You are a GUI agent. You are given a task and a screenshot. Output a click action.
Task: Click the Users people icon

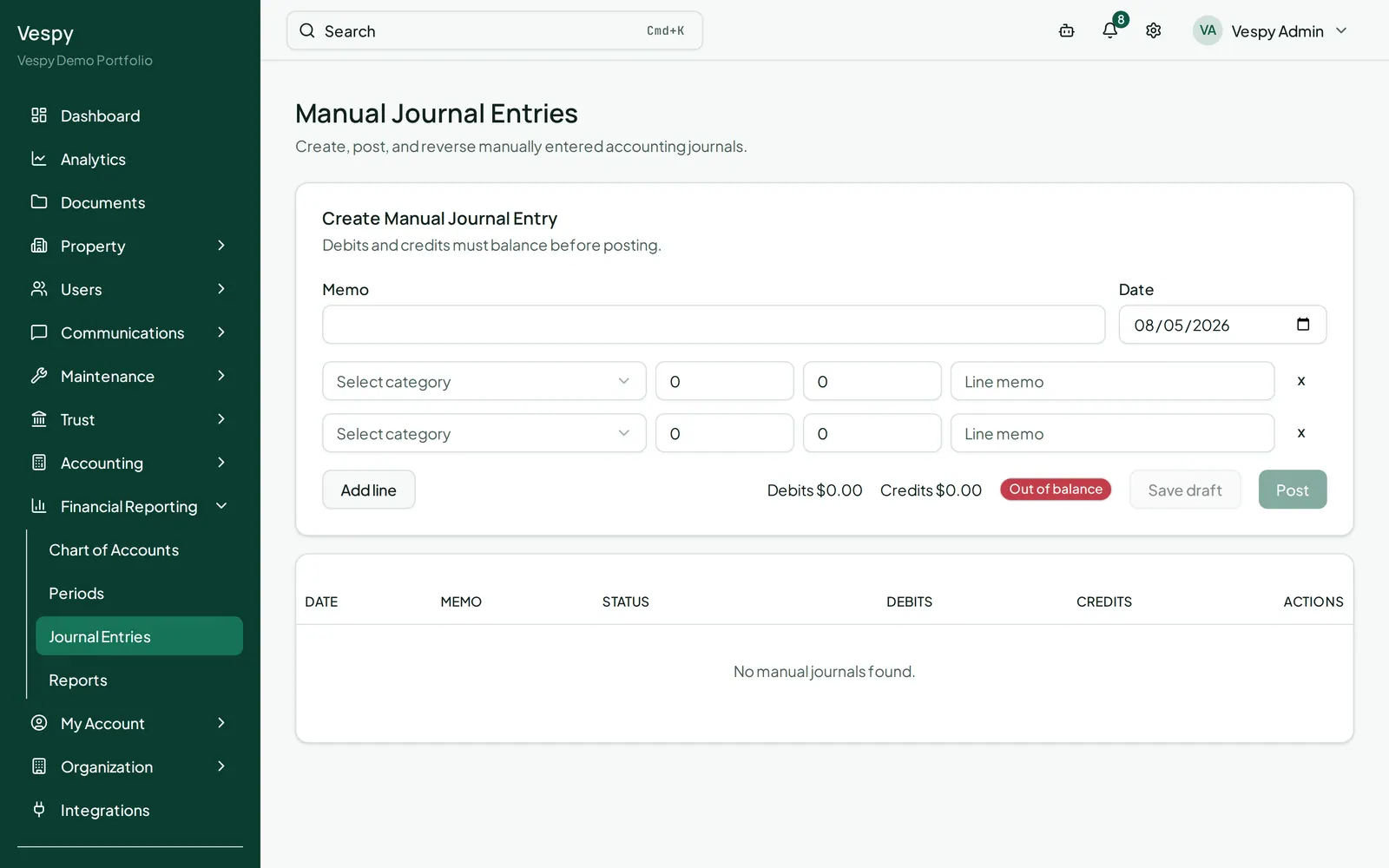(x=39, y=289)
